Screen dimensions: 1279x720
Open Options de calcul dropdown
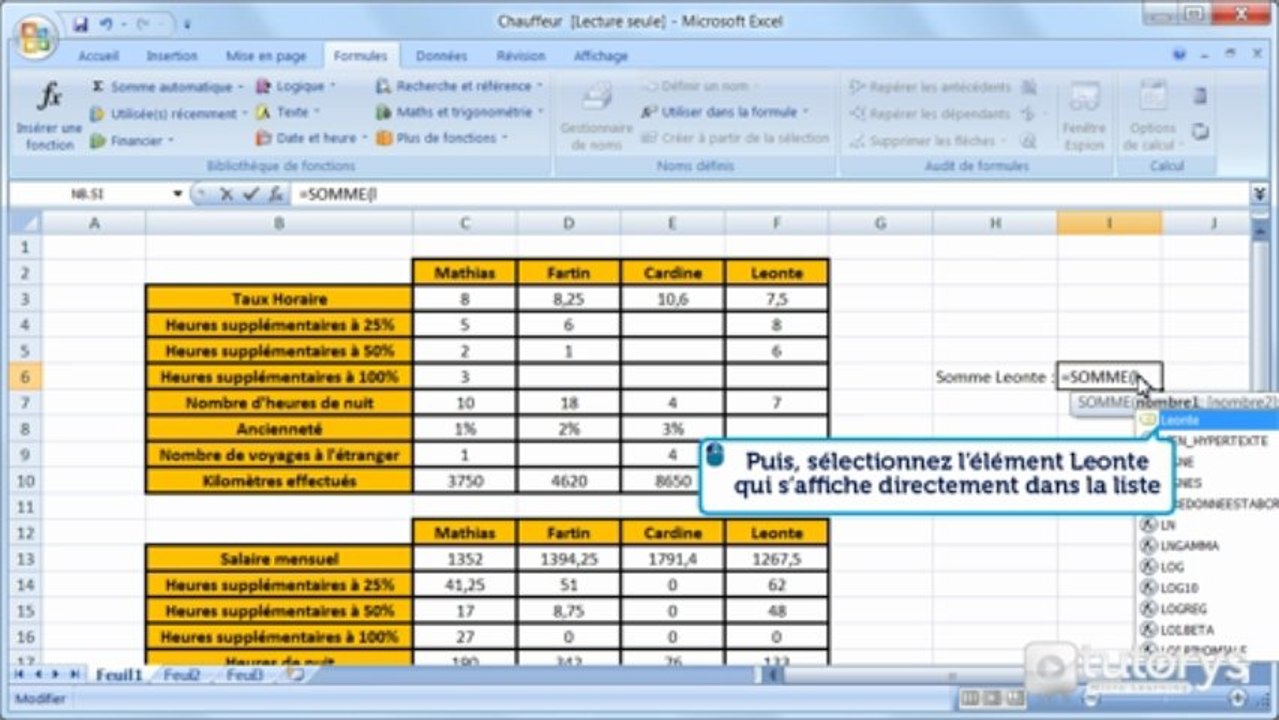tap(1153, 115)
